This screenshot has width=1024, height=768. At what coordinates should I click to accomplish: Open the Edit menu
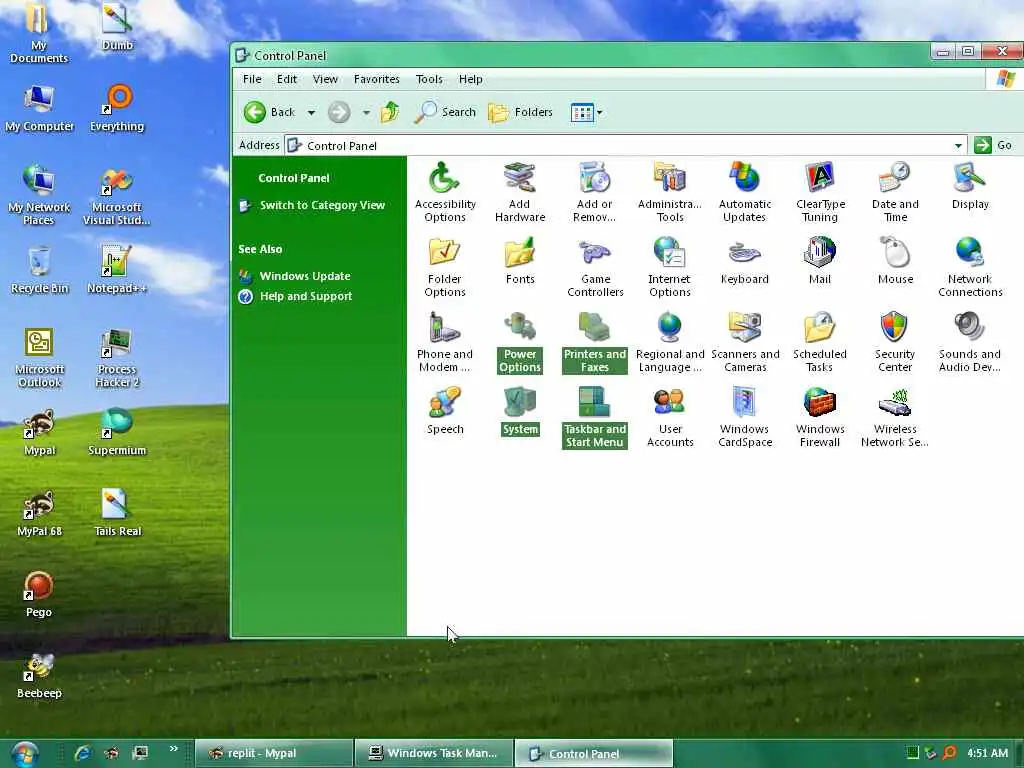point(287,79)
